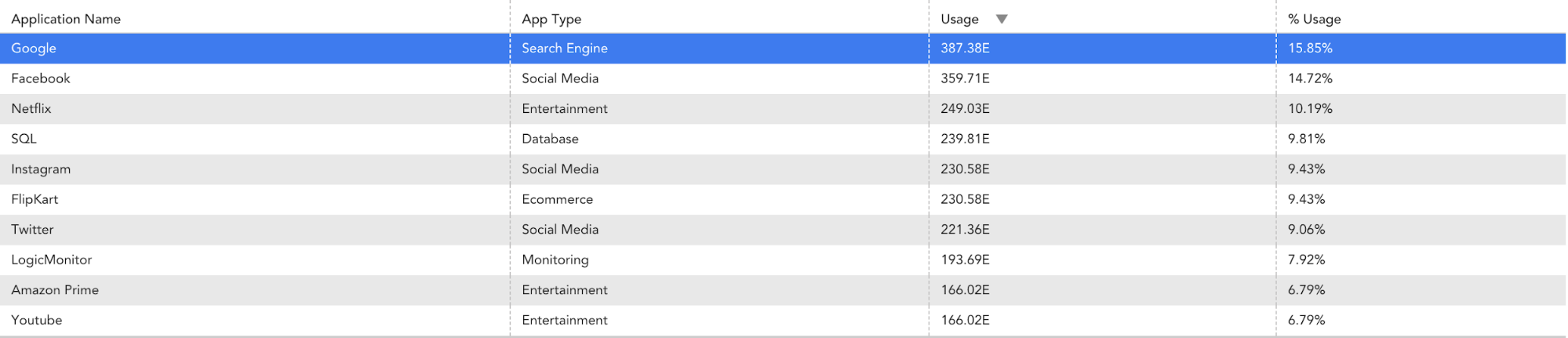The image size is (1568, 338).
Task: Select the SQL row
Action: tap(24, 139)
